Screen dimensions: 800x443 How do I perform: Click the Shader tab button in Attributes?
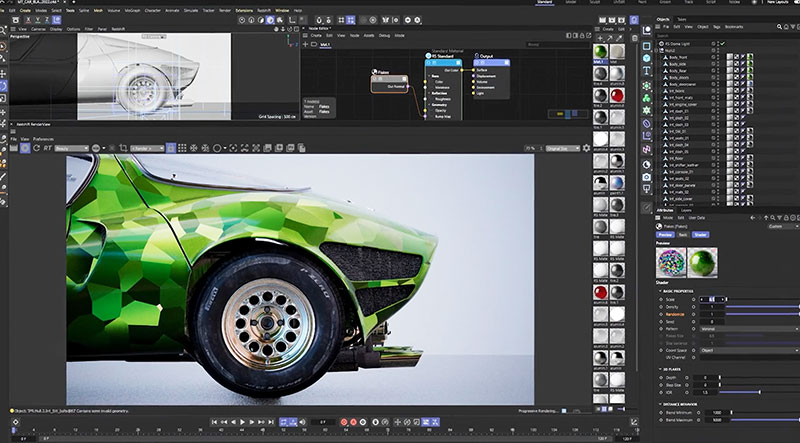(701, 235)
